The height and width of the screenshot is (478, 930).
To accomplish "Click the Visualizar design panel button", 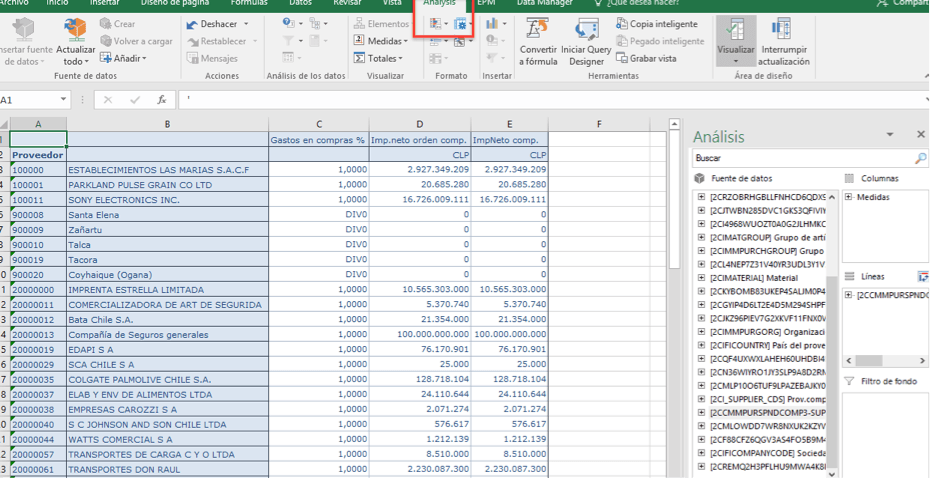I will tap(735, 40).
